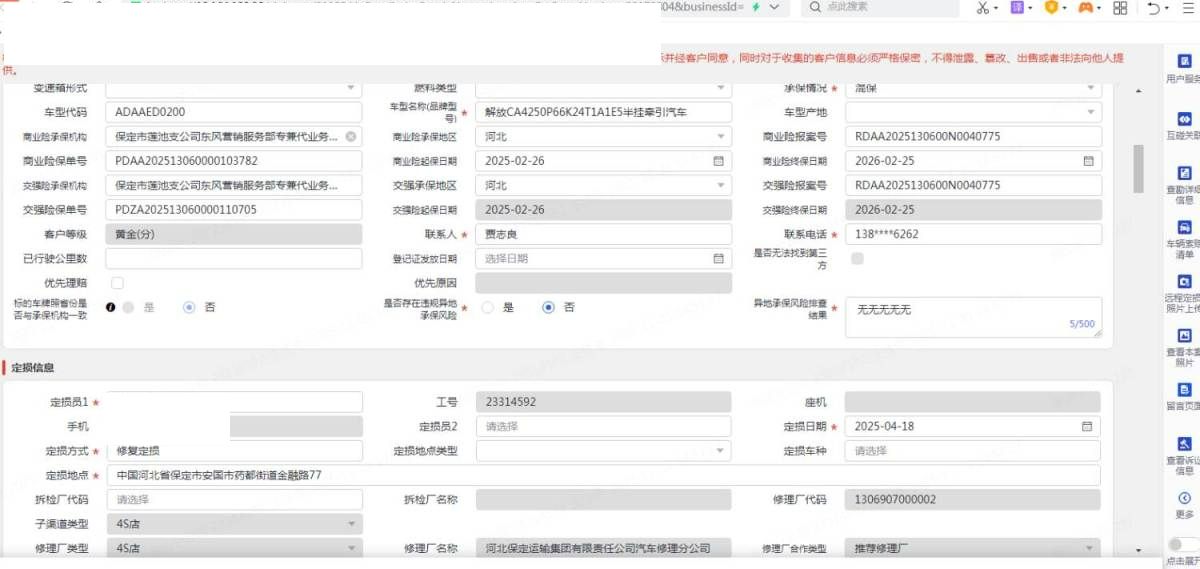1200x569 pixels.
Task: Click the 定损地点 address input field
Action: (600, 475)
